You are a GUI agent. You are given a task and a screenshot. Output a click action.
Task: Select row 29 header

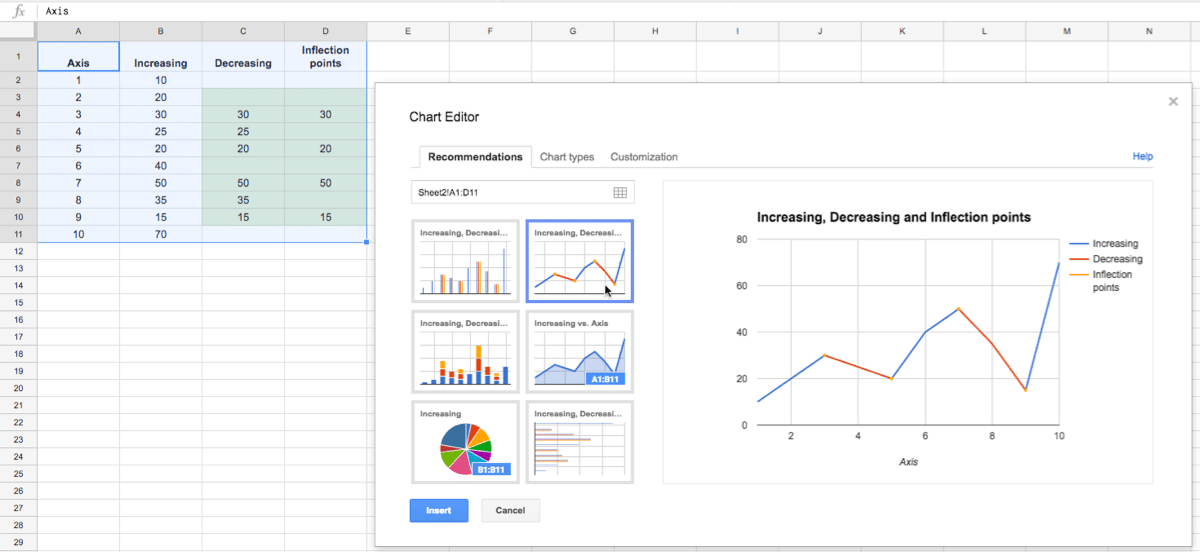[x=18, y=542]
